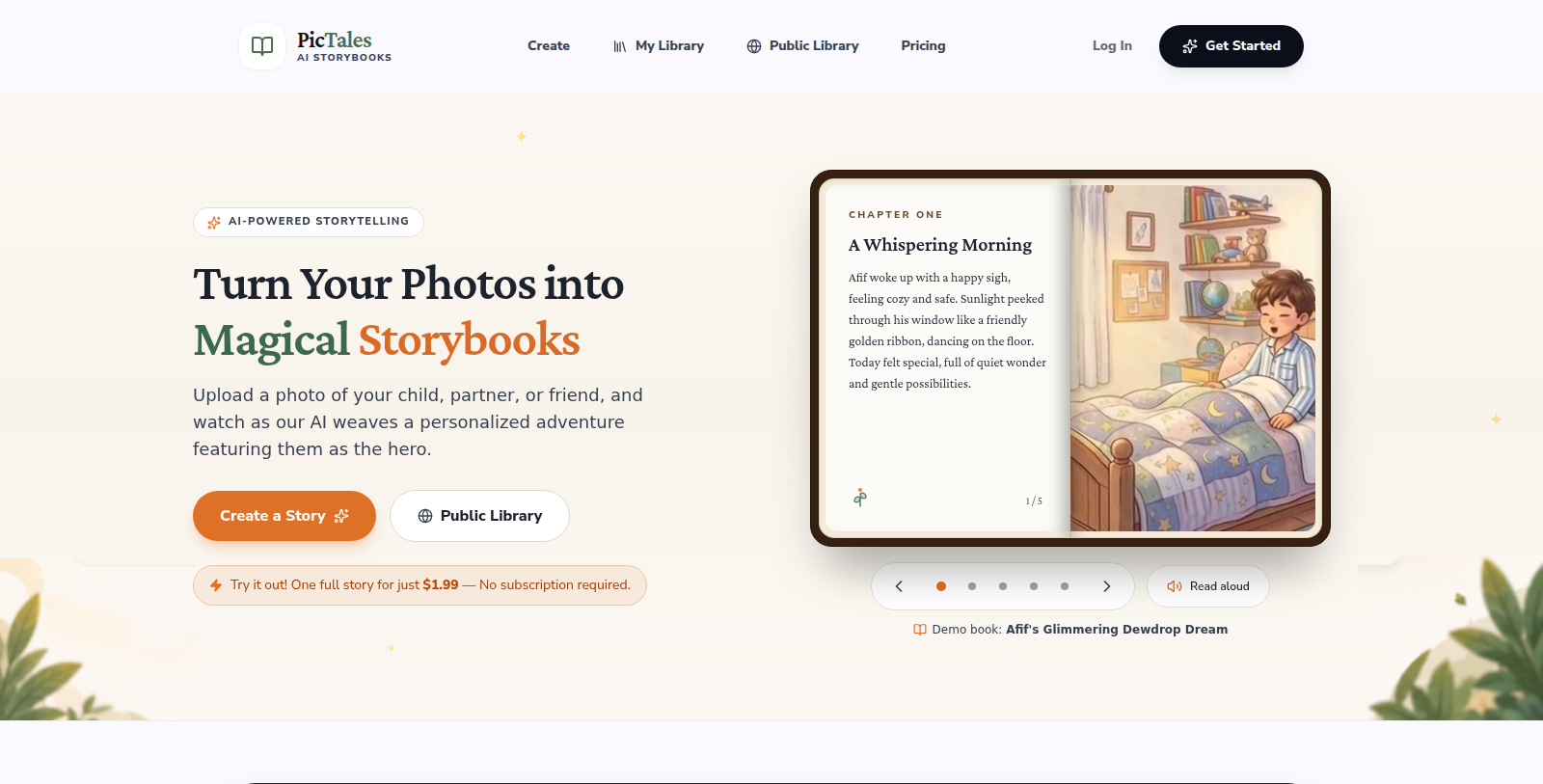Image resolution: width=1543 pixels, height=784 pixels.
Task: Click the previous page chevron under the book
Action: click(x=899, y=586)
